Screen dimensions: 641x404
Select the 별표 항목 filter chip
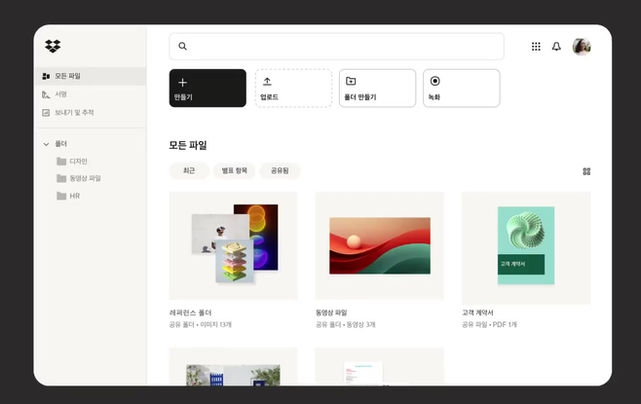tap(234, 171)
